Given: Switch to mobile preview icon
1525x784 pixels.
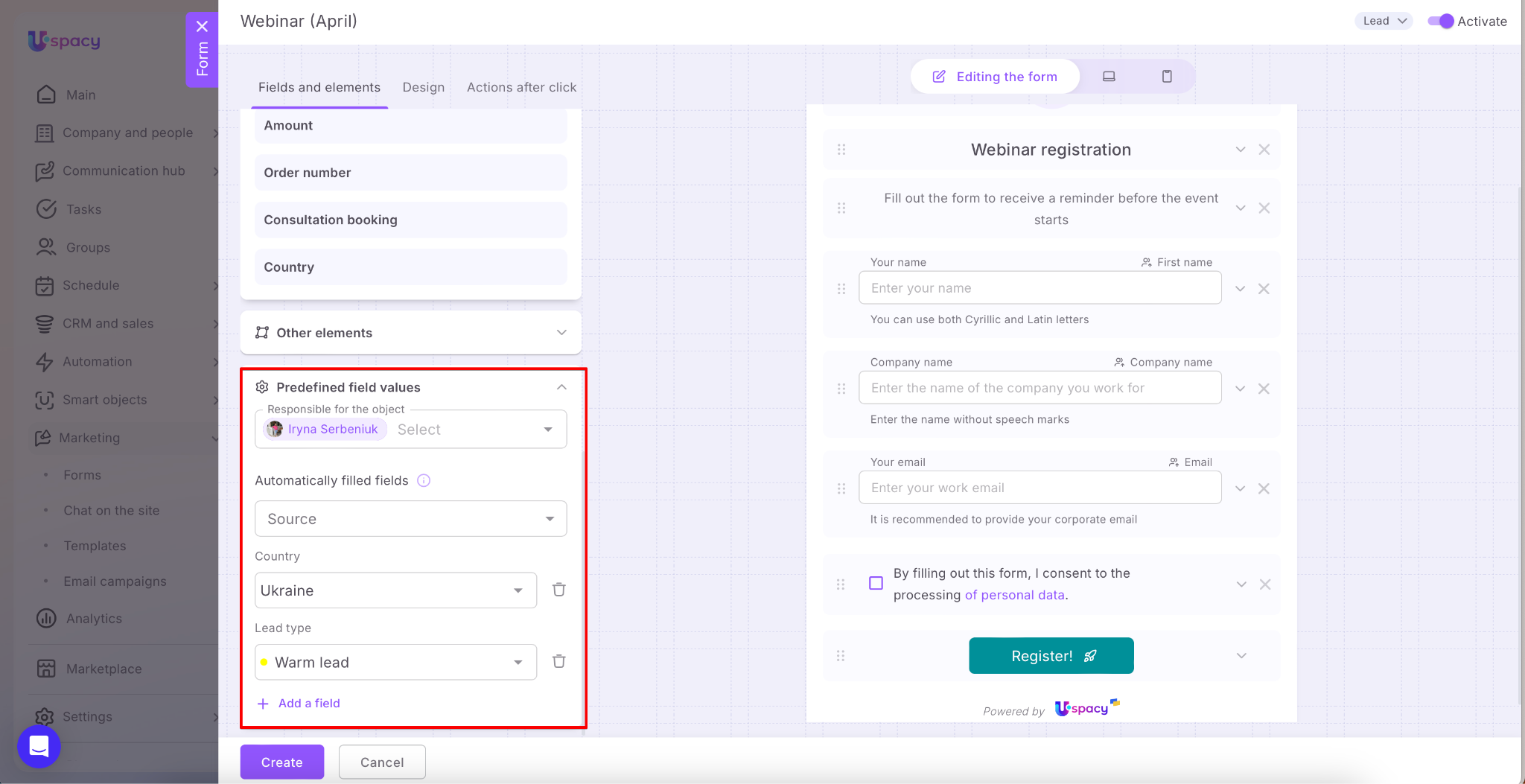Looking at the screenshot, I should pyautogui.click(x=1167, y=76).
